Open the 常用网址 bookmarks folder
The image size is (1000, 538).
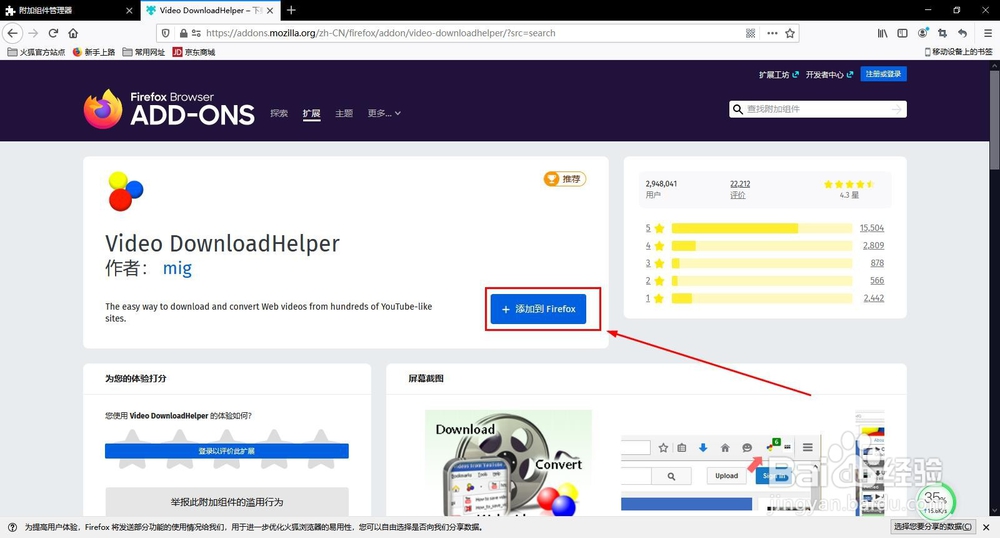pos(143,52)
